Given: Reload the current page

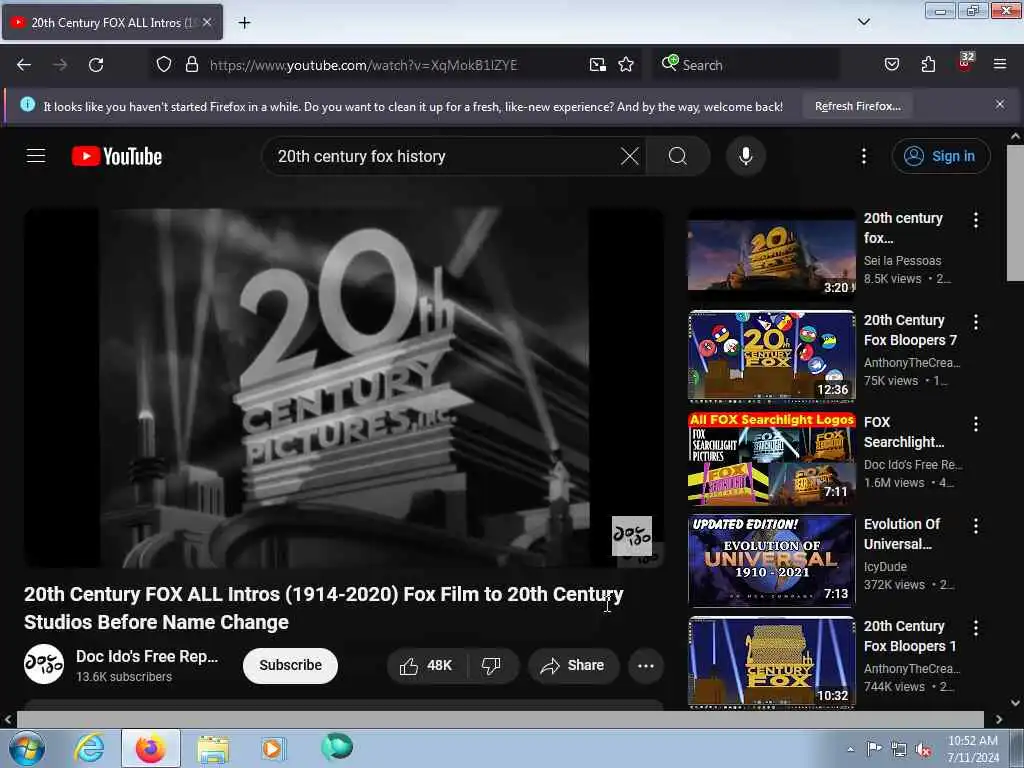Looking at the screenshot, I should (x=96, y=65).
